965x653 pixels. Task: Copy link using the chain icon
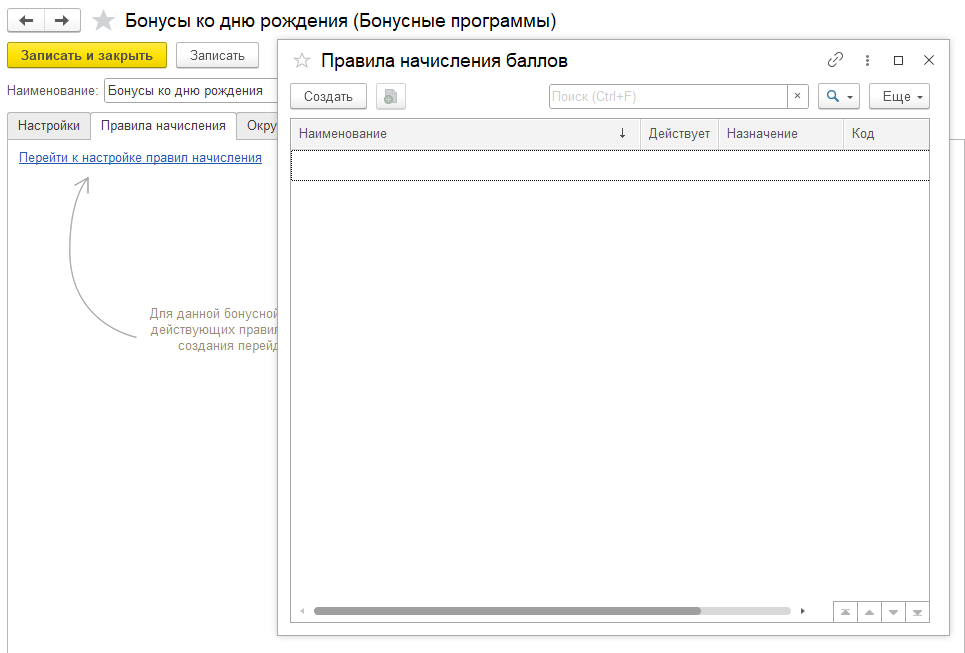[835, 60]
